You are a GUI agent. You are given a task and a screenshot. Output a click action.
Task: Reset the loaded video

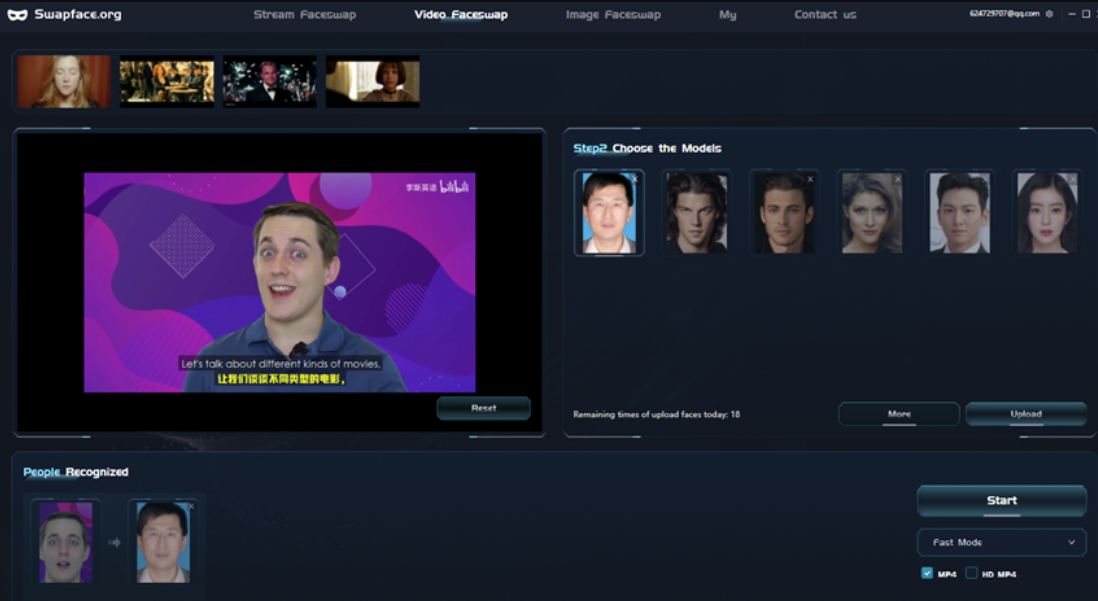coord(483,408)
